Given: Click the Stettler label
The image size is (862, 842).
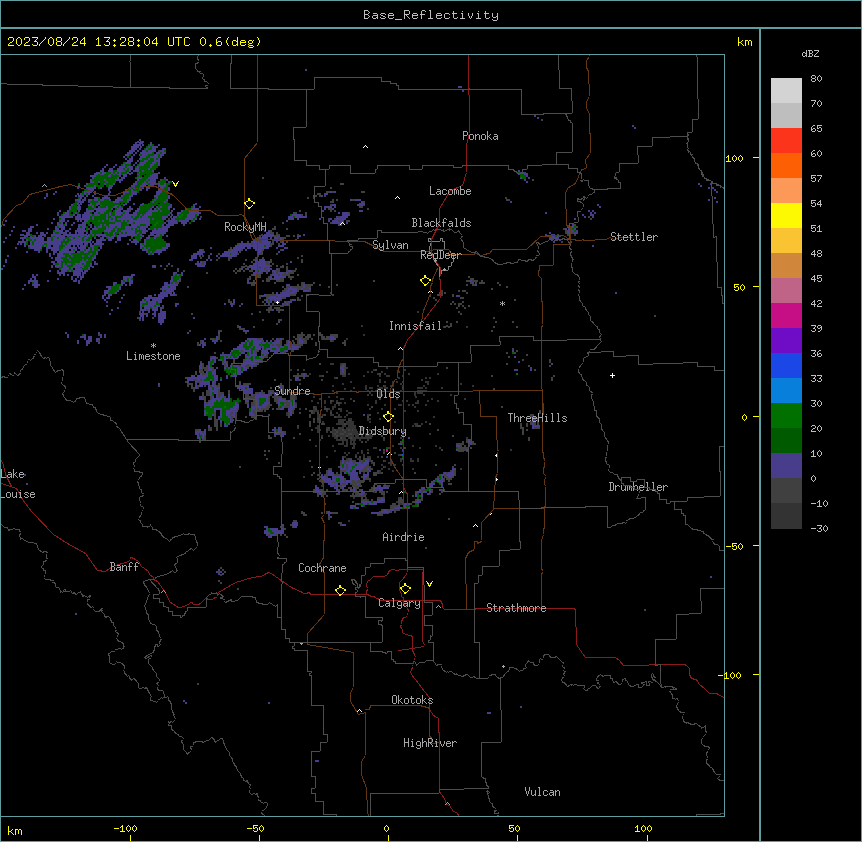Looking at the screenshot, I should [634, 237].
